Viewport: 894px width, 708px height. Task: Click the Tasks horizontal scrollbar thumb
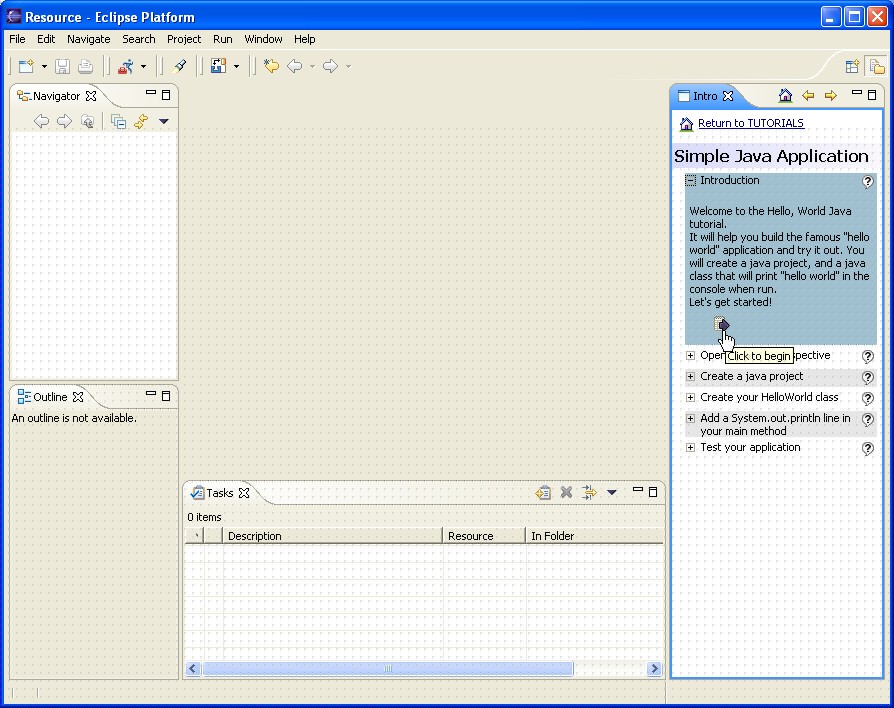click(388, 669)
